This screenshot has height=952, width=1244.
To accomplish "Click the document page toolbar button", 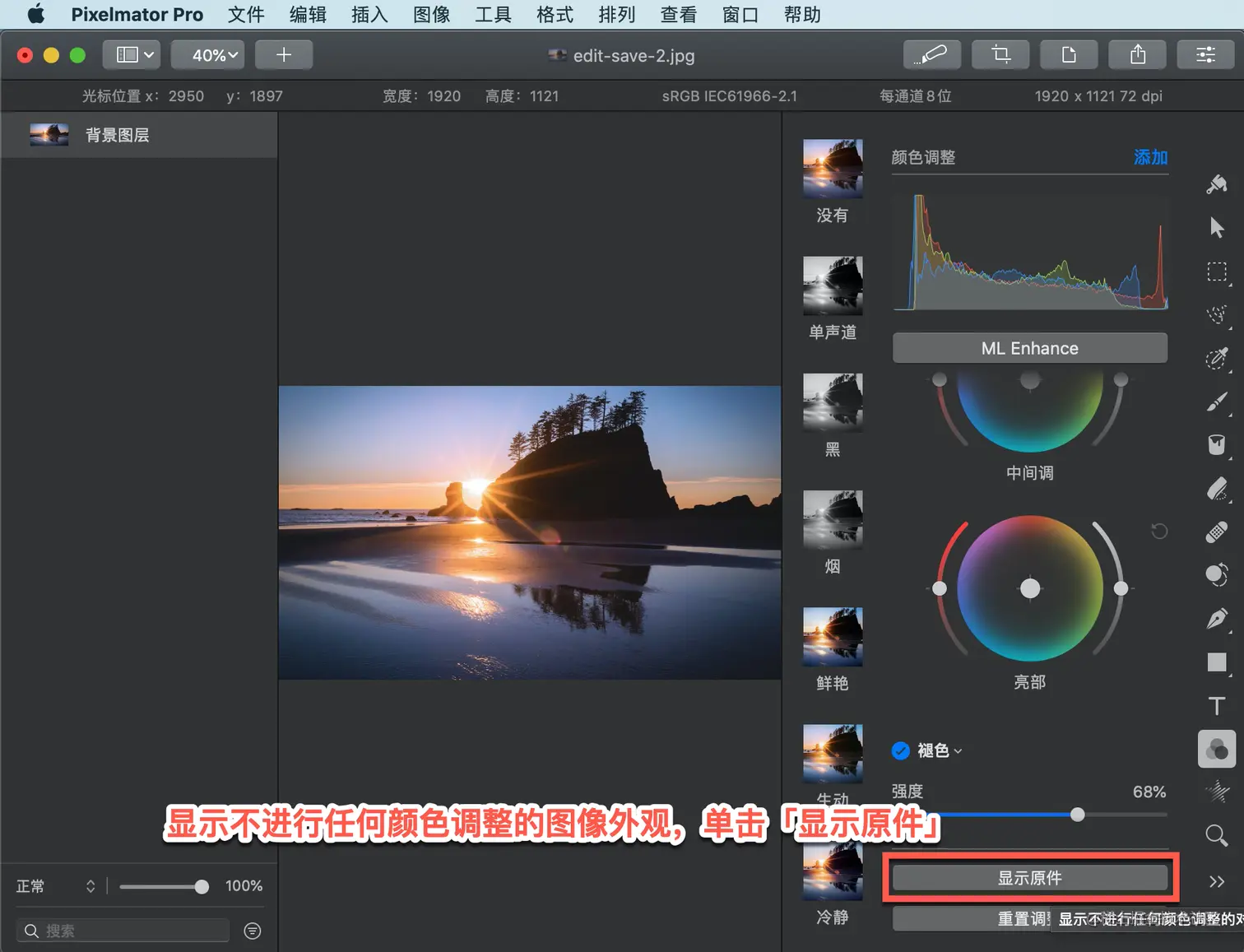I will click(1069, 55).
